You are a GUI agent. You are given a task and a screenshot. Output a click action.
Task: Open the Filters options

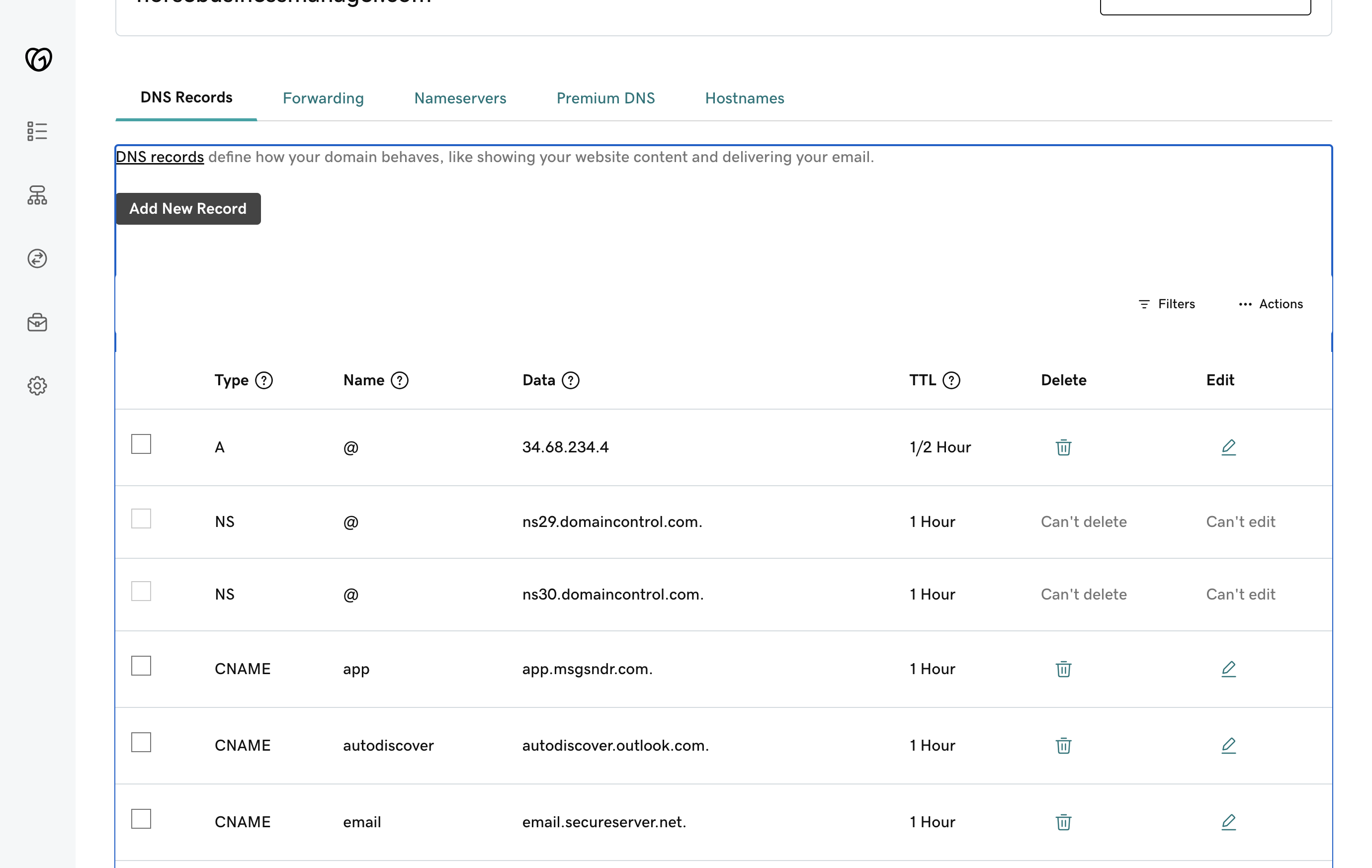click(1166, 304)
